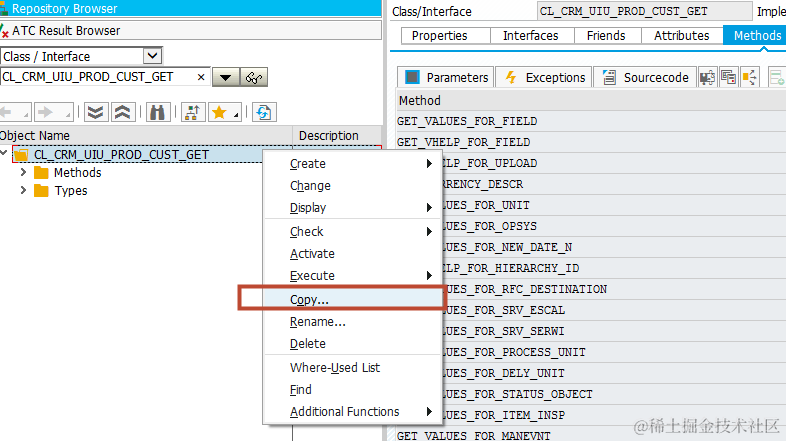
Task: Switch to the Interfaces tab
Action: pyautogui.click(x=531, y=36)
